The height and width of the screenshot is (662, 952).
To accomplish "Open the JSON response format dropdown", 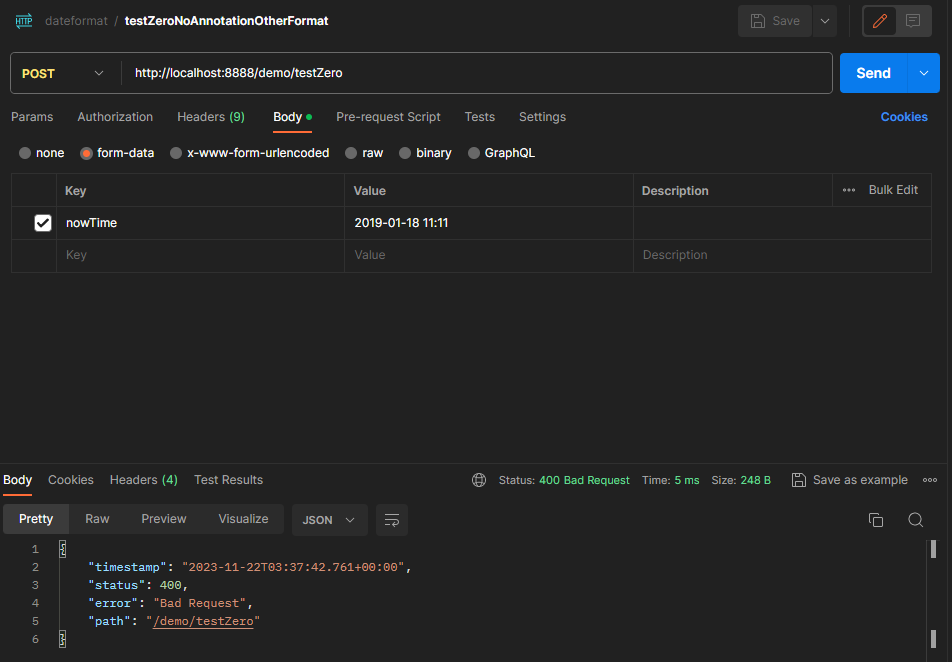I will (x=329, y=520).
